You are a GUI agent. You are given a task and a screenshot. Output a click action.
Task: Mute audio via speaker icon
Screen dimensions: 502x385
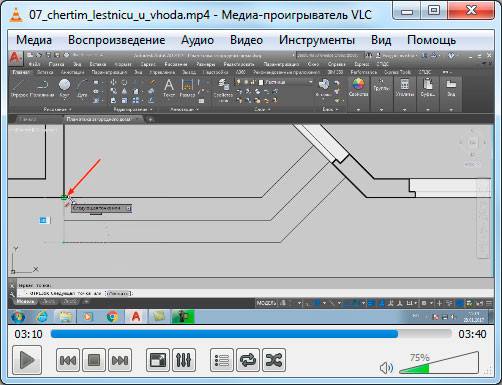pyautogui.click(x=386, y=368)
